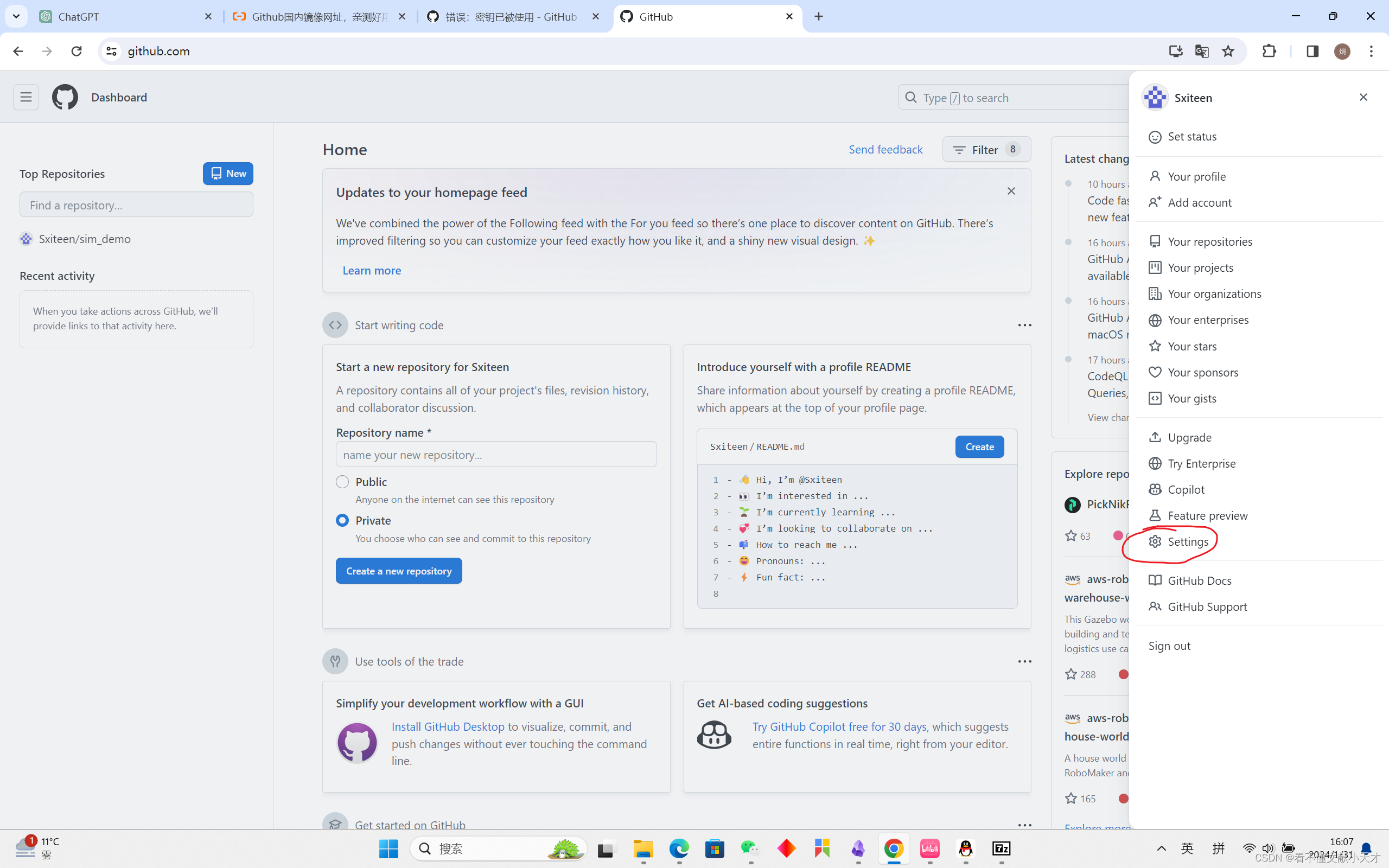Open the hamburger navigation menu
The image size is (1389, 868).
click(26, 97)
